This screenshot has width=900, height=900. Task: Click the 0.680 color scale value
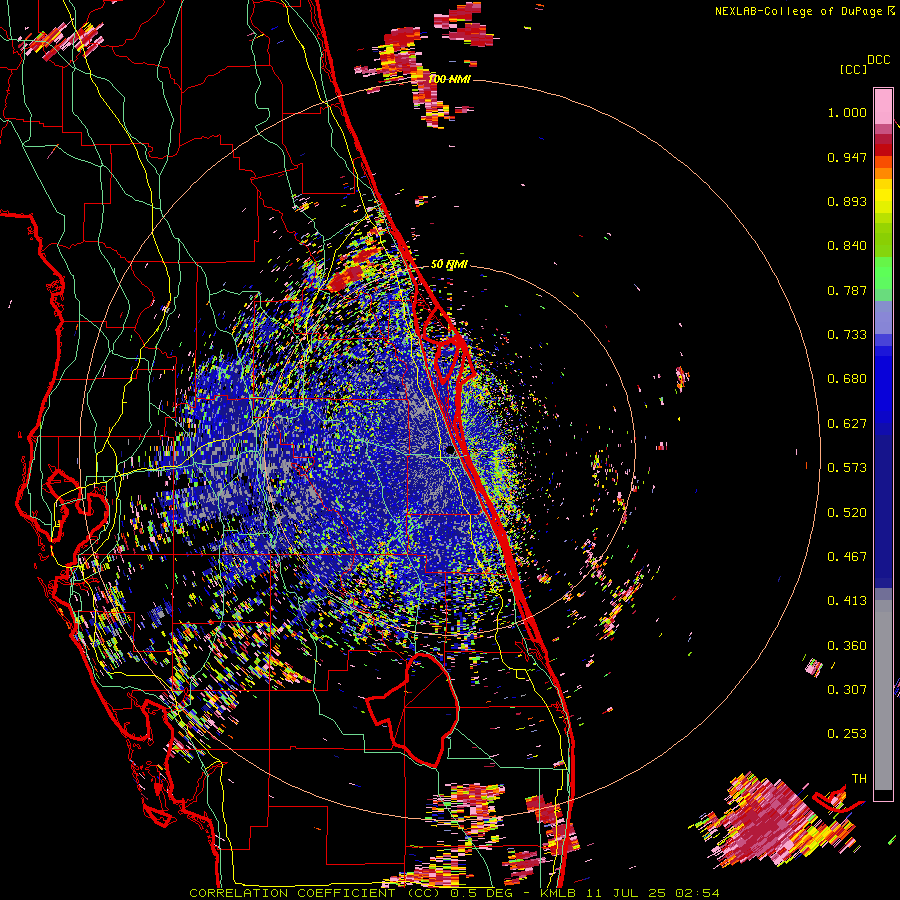click(x=847, y=379)
